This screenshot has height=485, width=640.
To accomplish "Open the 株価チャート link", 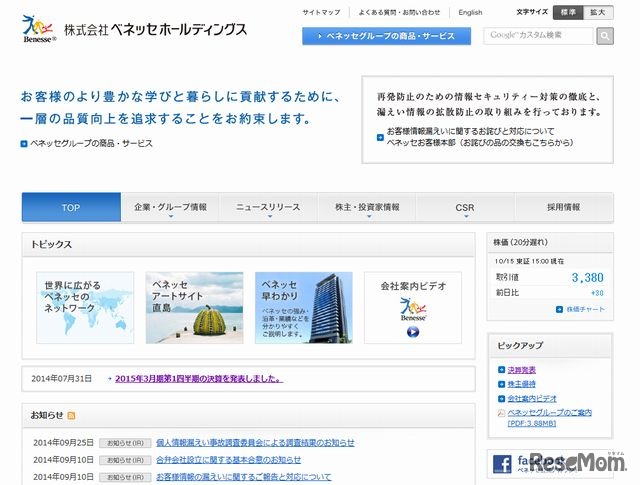I will coord(585,309).
